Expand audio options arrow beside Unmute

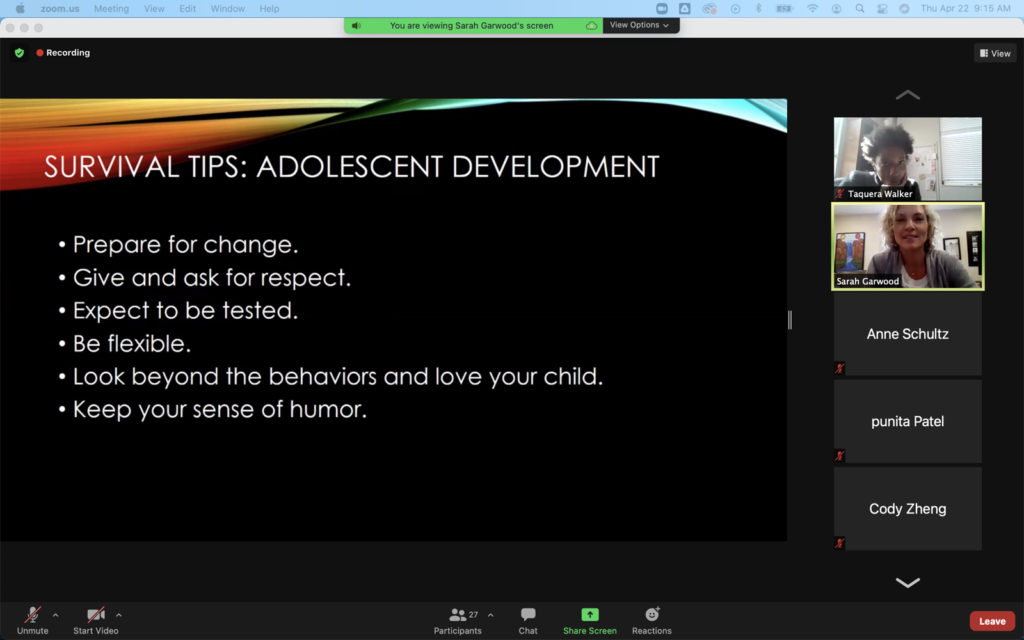coord(55,615)
